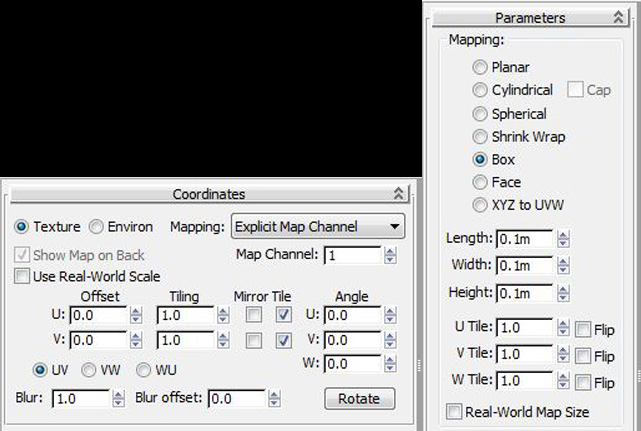Enable the Cylindrical Cap checkbox

pos(575,90)
